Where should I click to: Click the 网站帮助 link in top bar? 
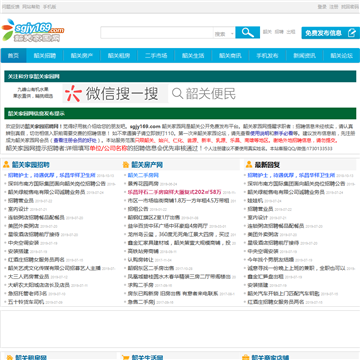coord(31,7)
